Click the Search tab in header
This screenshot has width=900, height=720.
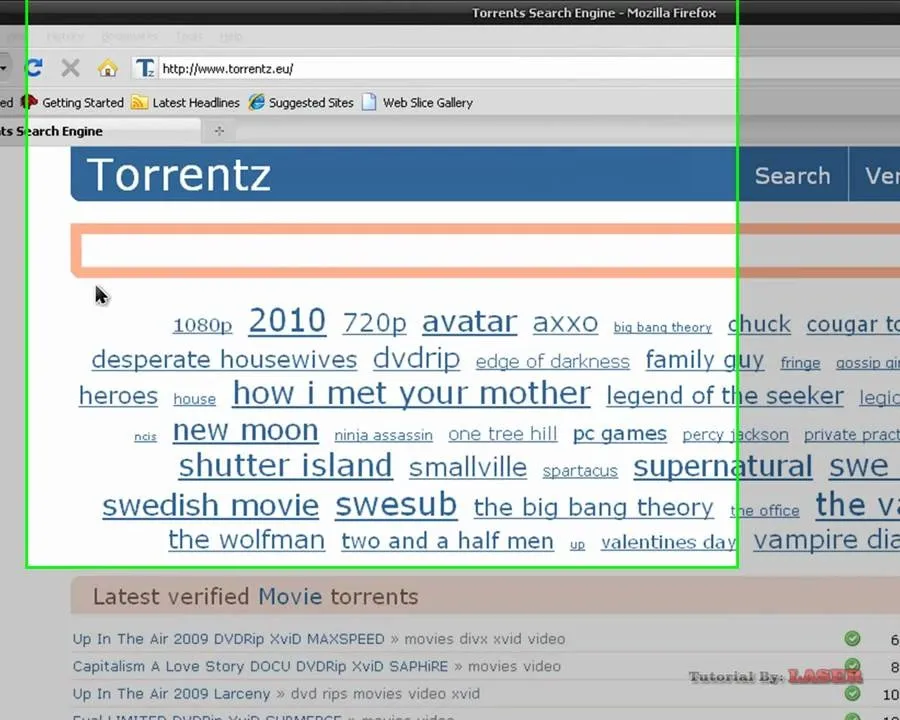(x=792, y=176)
